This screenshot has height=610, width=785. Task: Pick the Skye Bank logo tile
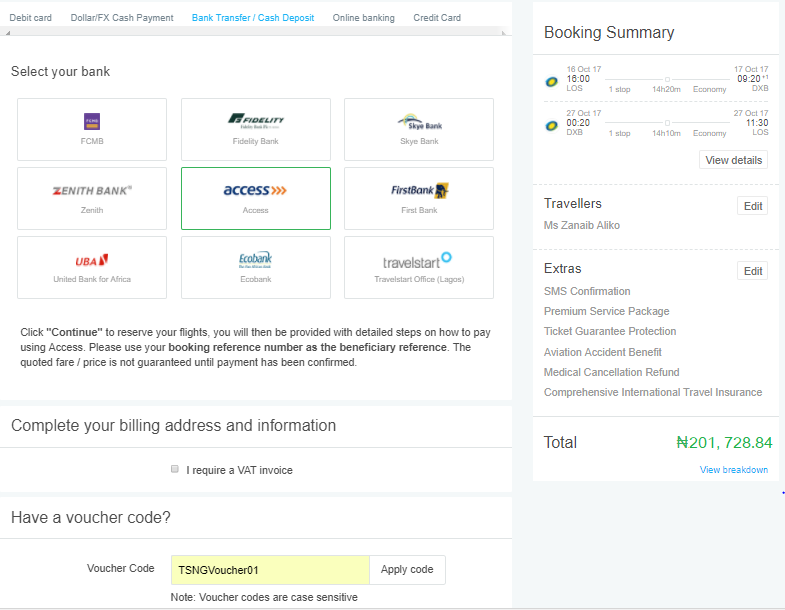point(419,129)
